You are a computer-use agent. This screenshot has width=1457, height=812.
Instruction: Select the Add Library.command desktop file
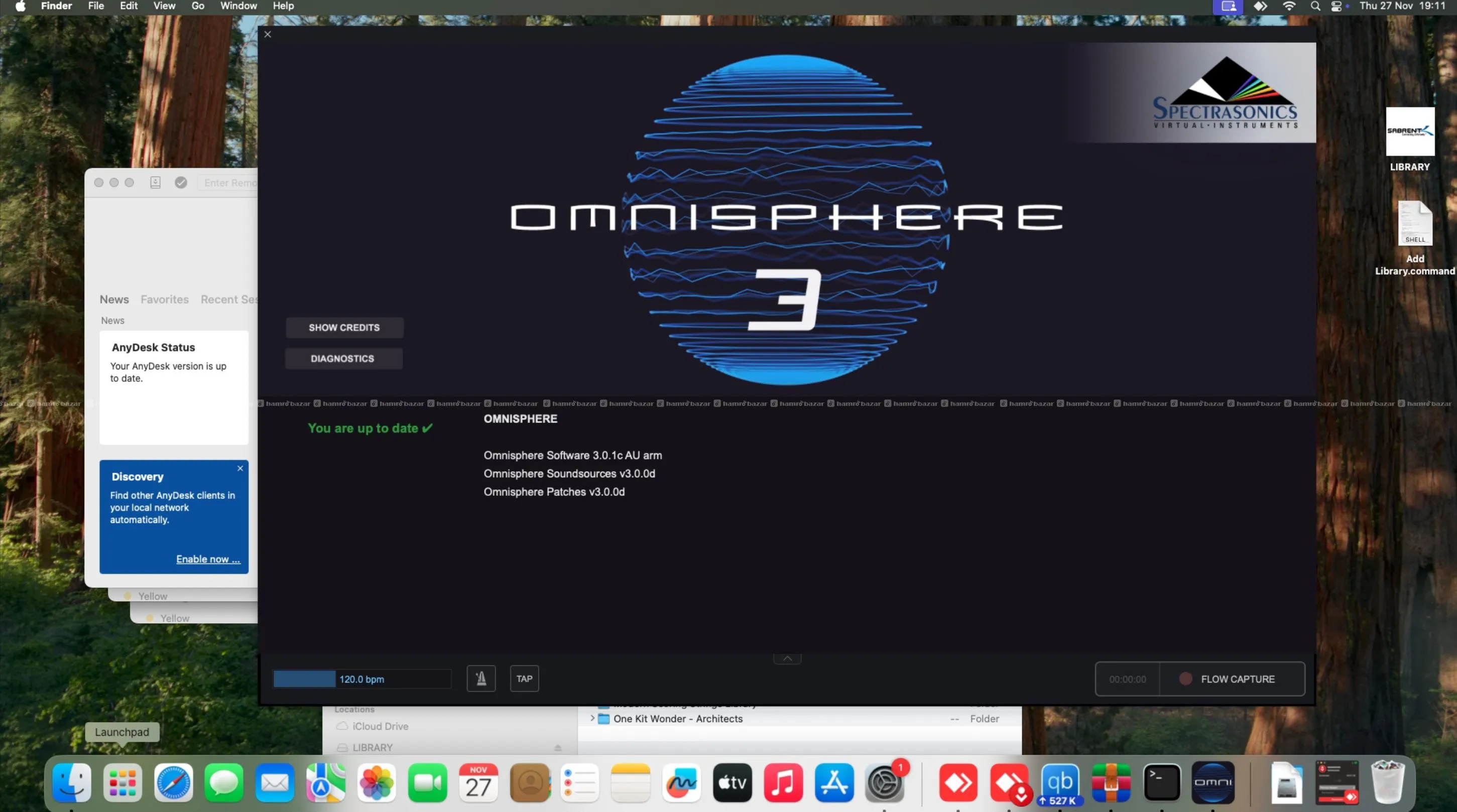click(1415, 238)
